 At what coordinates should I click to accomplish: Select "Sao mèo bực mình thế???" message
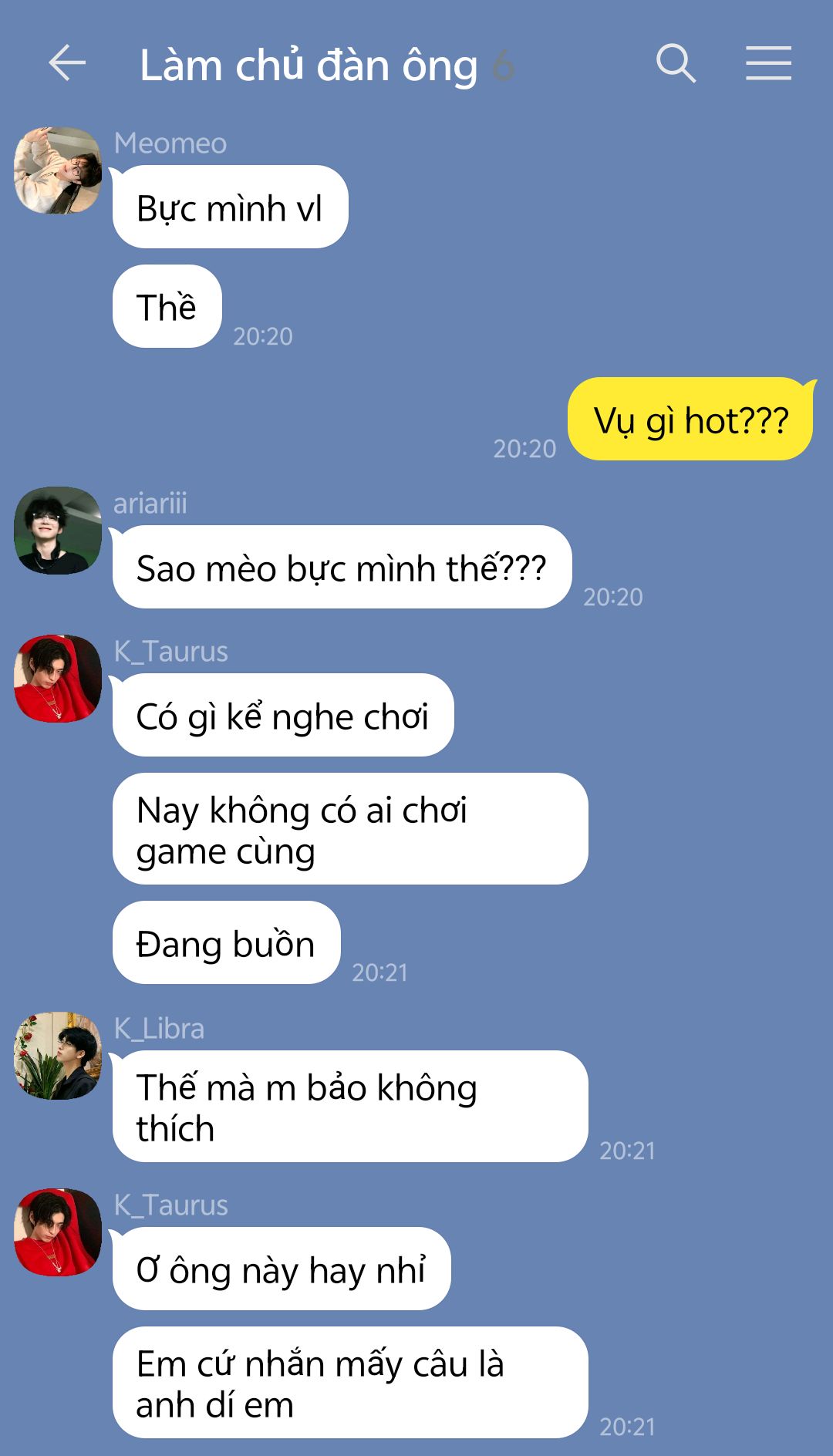(342, 567)
